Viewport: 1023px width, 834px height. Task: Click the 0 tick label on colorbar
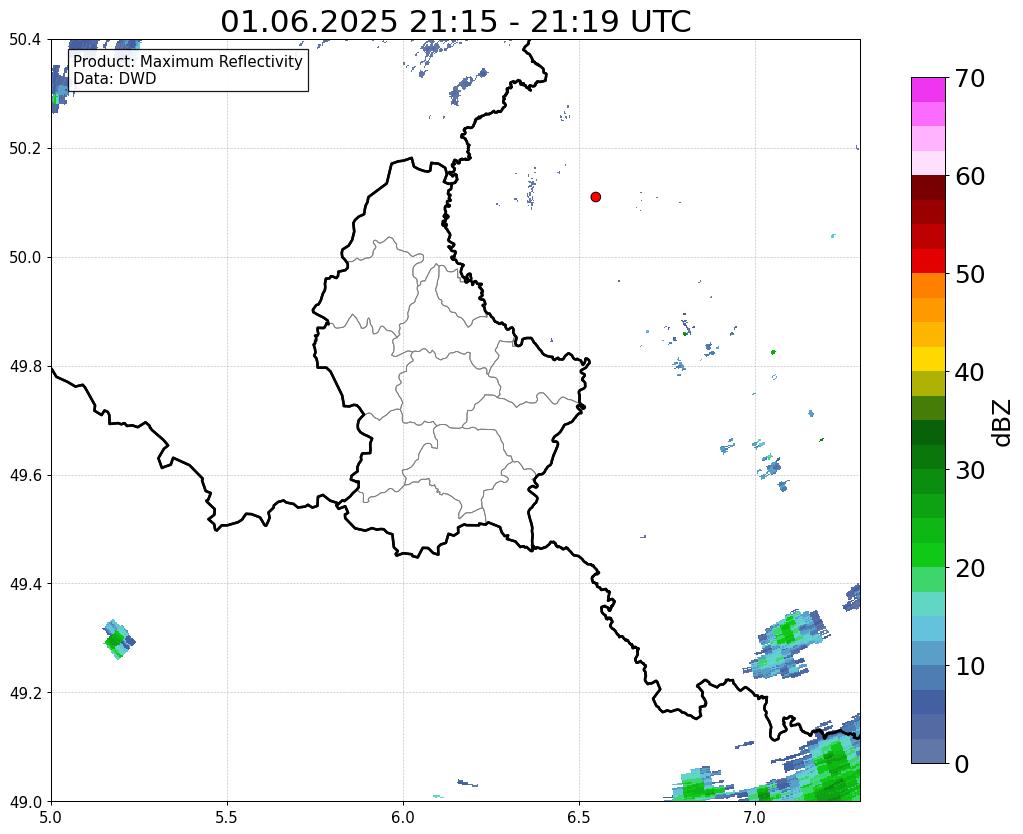[x=962, y=764]
